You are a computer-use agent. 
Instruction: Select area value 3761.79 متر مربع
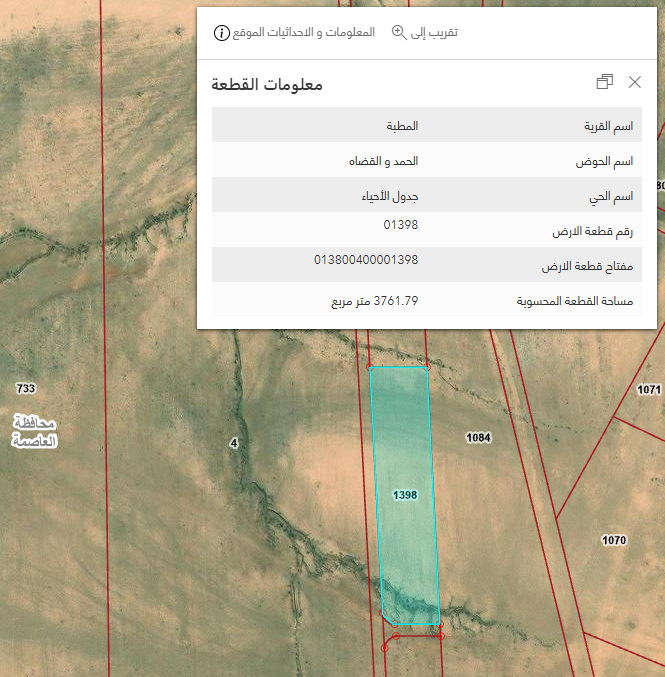(x=375, y=301)
